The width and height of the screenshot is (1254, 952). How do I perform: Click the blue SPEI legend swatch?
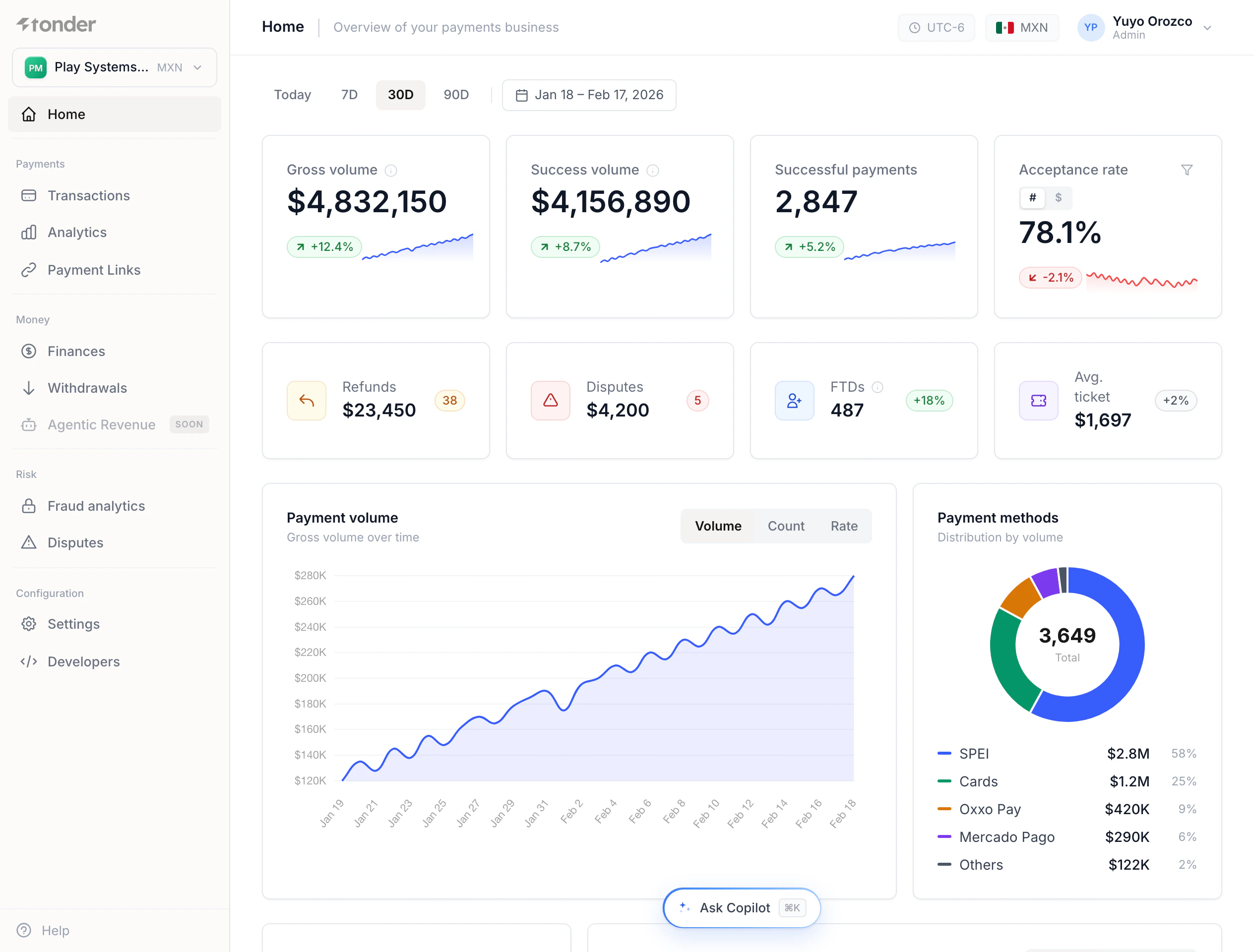click(944, 753)
